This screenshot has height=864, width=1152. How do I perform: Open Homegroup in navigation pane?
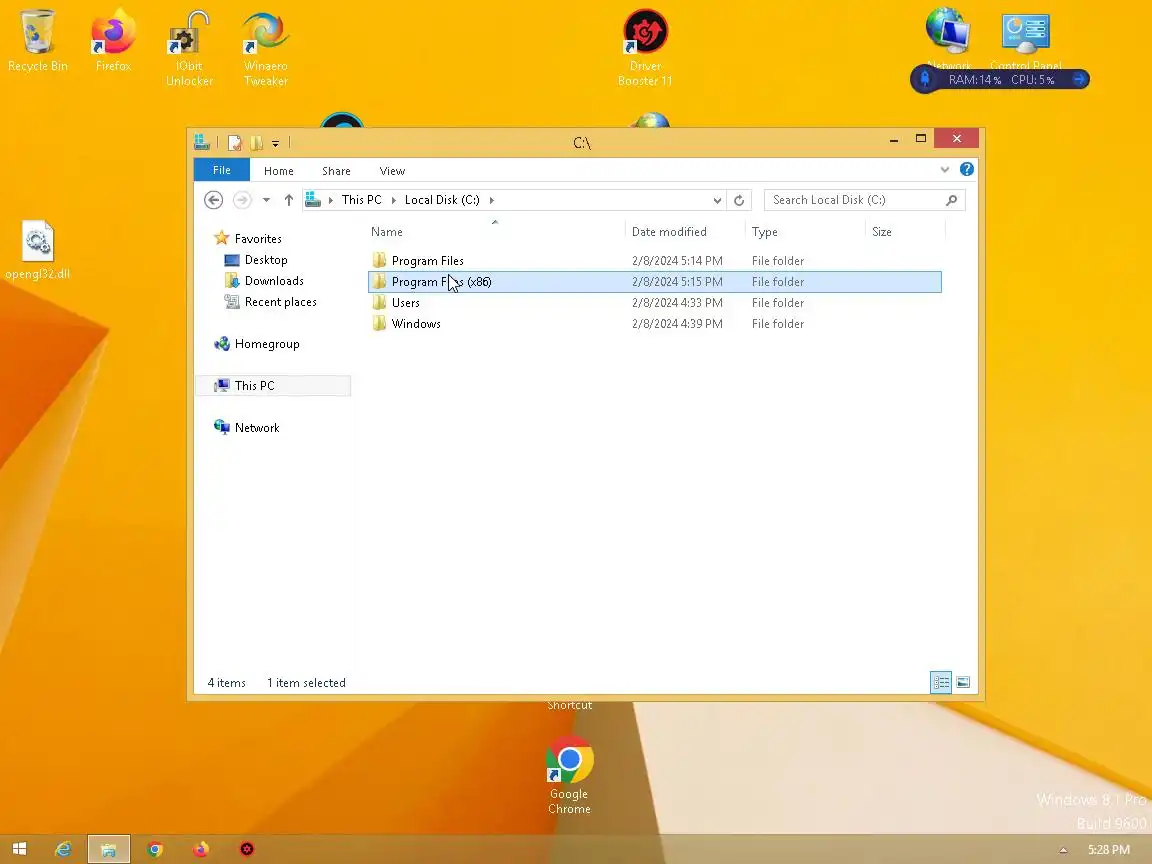point(267,344)
